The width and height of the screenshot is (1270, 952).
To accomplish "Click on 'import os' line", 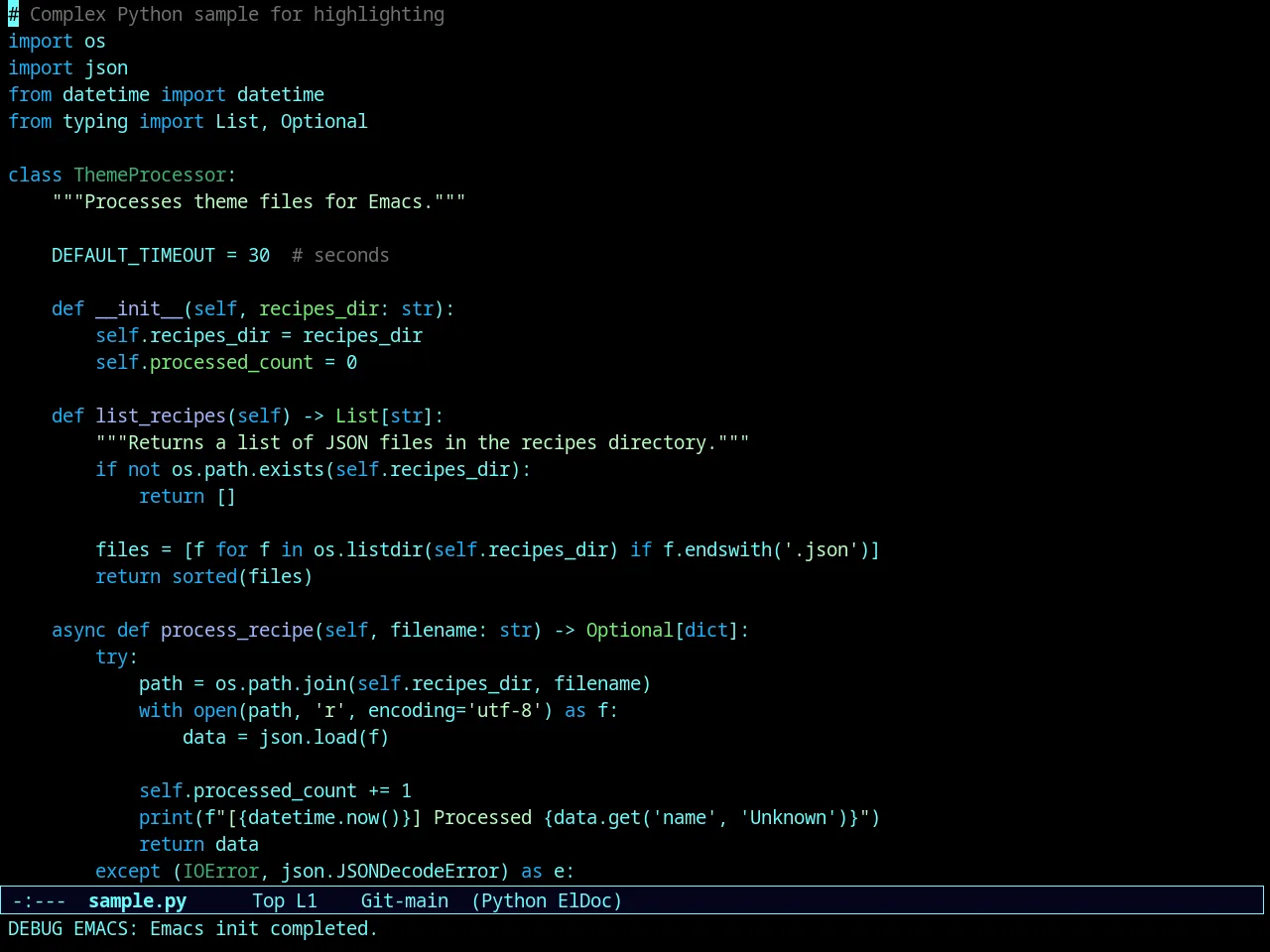I will (x=57, y=41).
